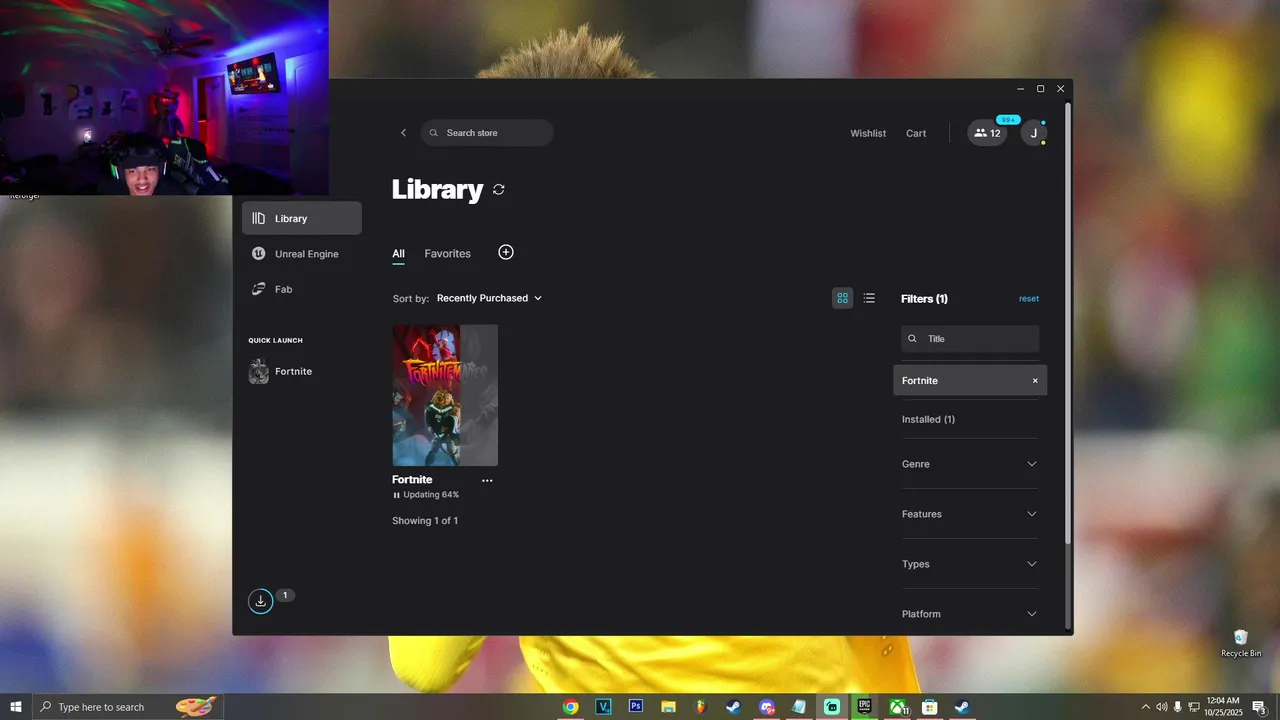Open Unreal Engine in sidebar
Viewport: 1280px width, 720px height.
[x=302, y=254]
